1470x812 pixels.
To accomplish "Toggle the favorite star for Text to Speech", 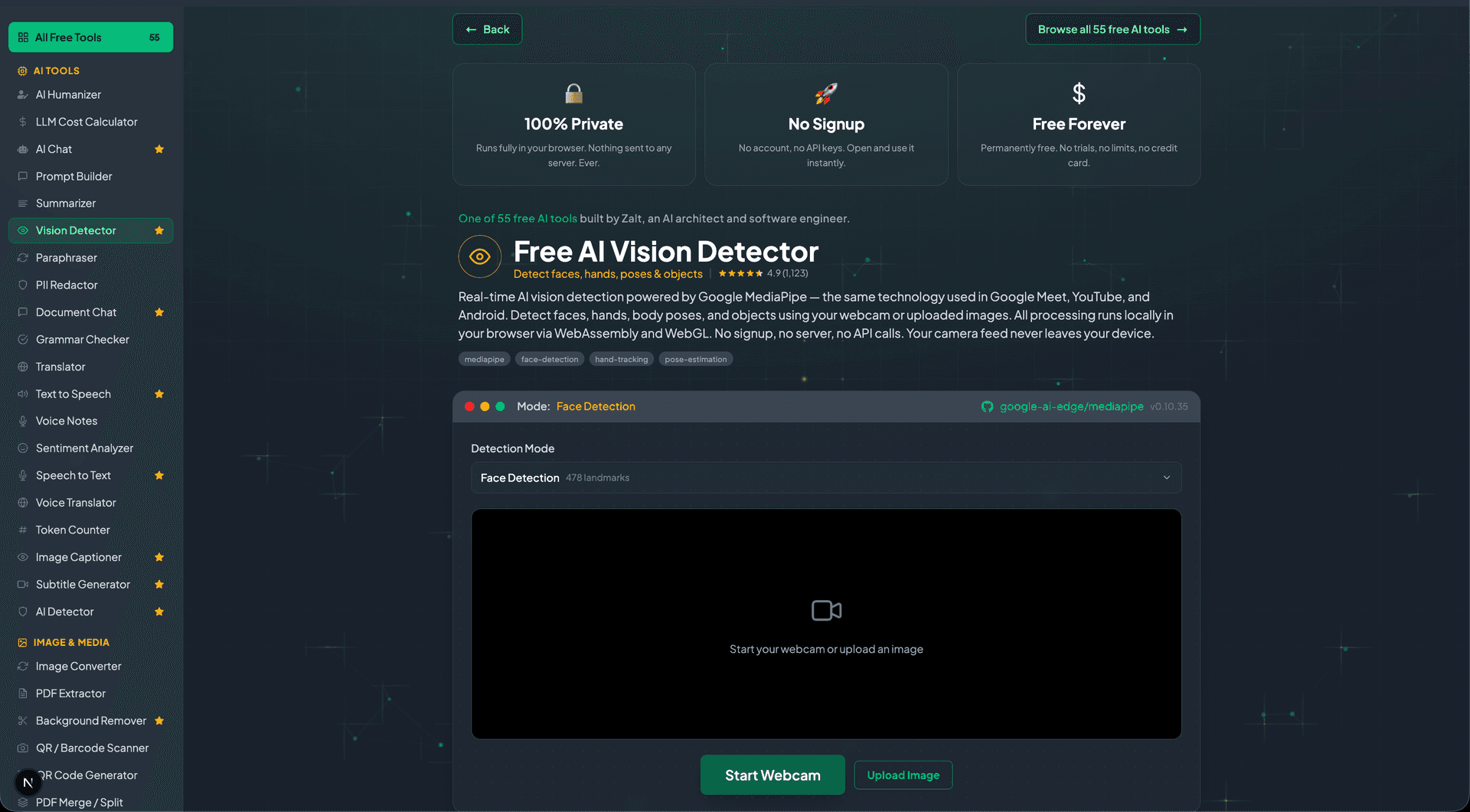I will (x=159, y=394).
